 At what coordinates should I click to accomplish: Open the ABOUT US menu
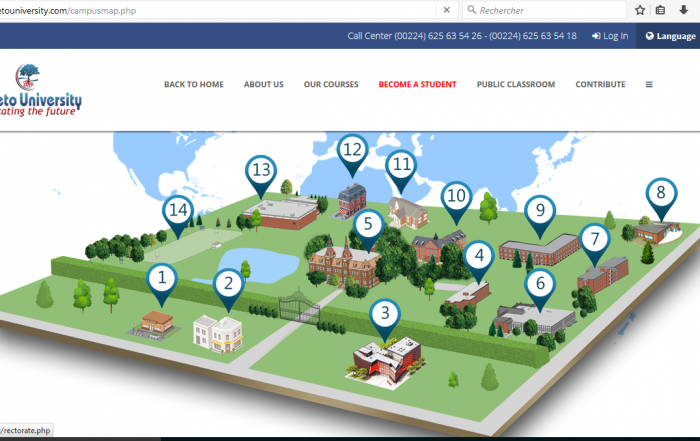tap(264, 85)
